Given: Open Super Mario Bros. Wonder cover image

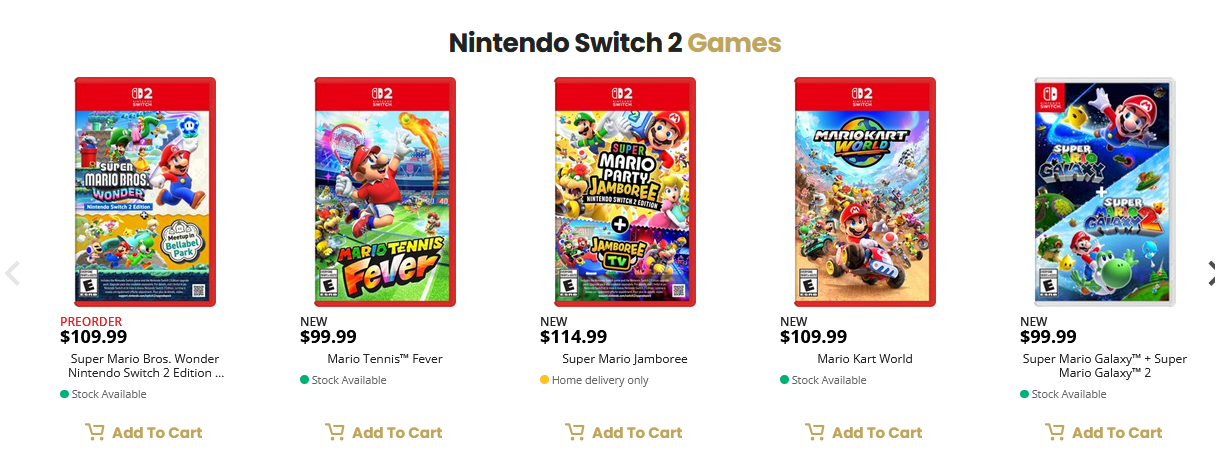Looking at the screenshot, I should tap(145, 192).
